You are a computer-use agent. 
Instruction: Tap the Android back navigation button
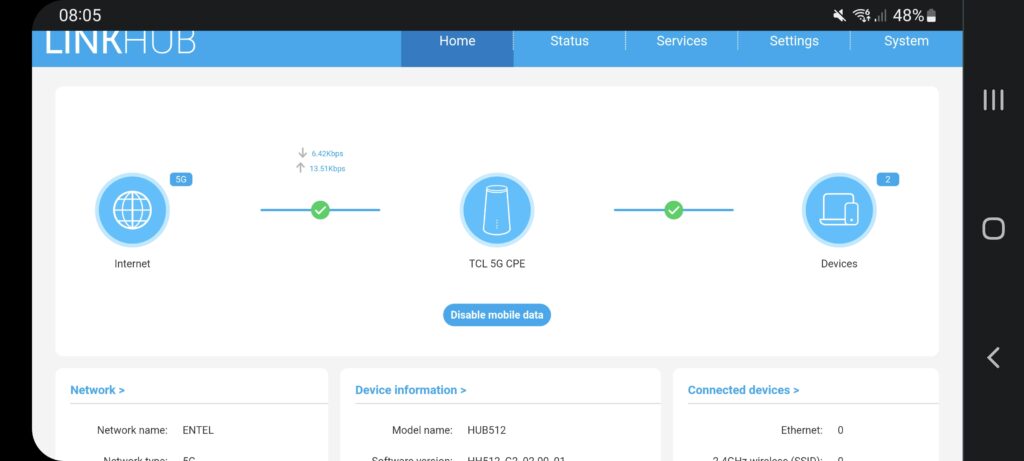tap(993, 357)
